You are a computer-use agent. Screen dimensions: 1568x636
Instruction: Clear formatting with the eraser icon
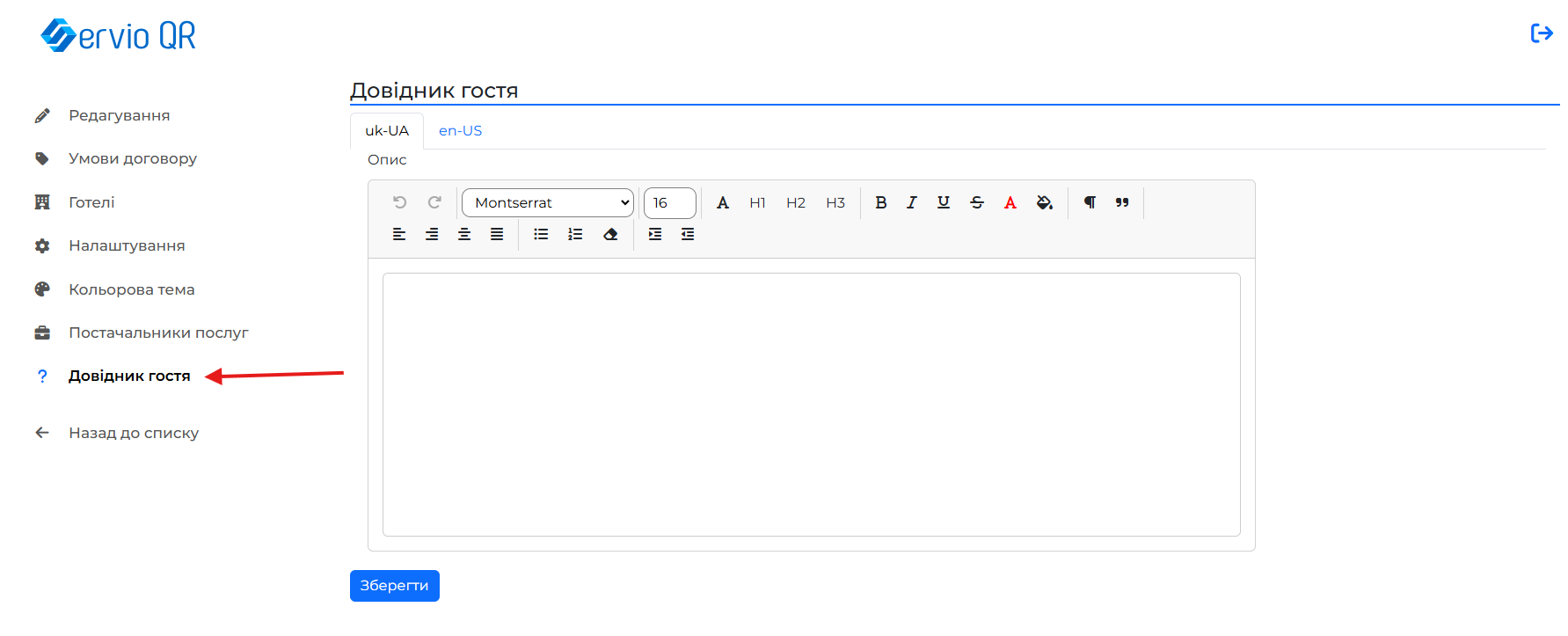(x=610, y=234)
